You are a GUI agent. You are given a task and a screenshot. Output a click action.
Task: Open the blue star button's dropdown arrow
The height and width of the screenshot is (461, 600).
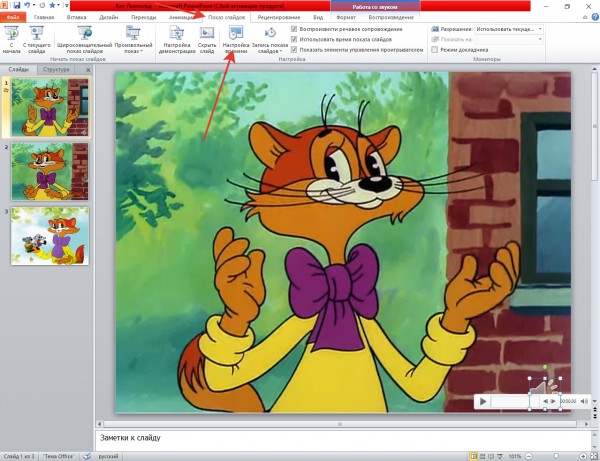pyautogui.click(x=59, y=5)
